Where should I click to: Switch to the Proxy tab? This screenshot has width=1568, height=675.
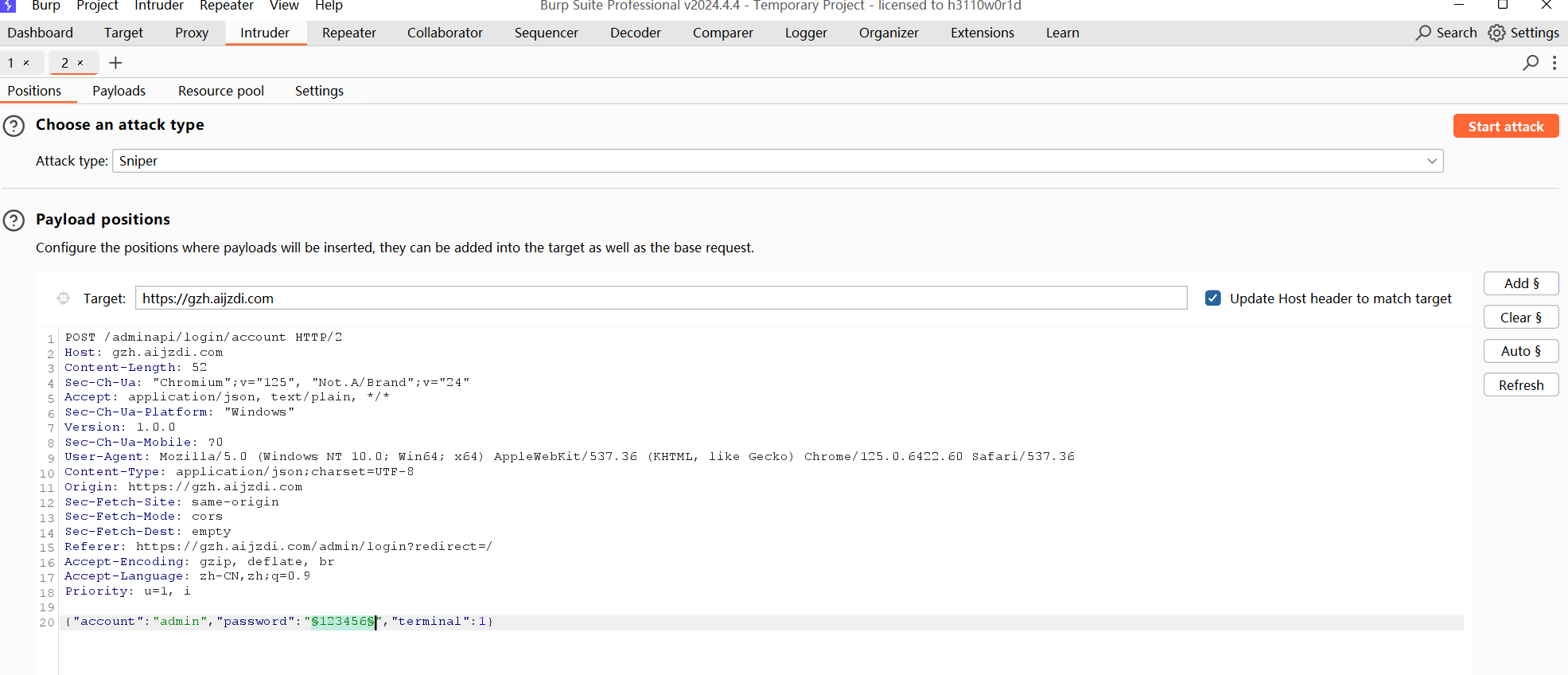click(x=192, y=33)
